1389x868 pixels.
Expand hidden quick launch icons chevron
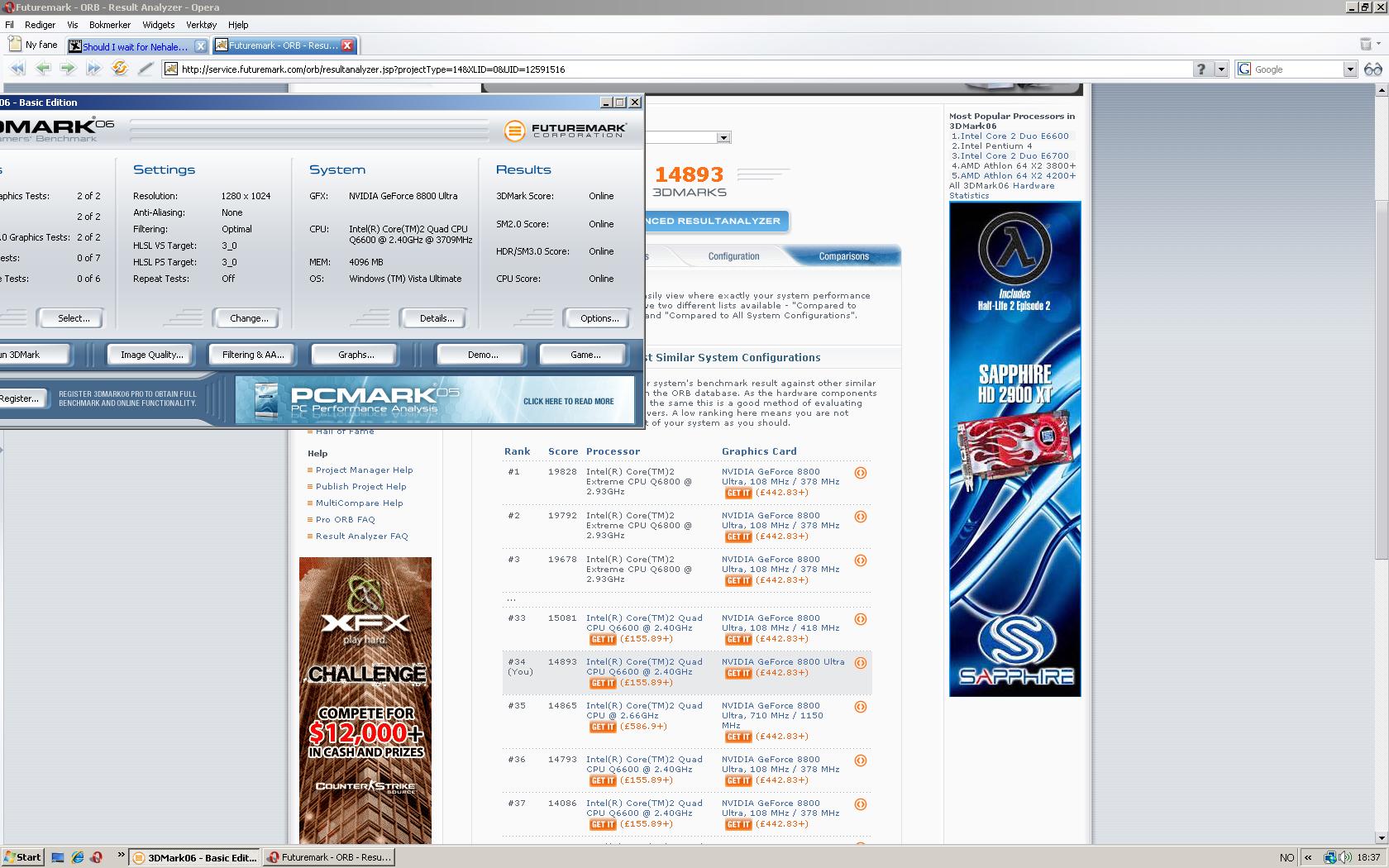(122, 855)
